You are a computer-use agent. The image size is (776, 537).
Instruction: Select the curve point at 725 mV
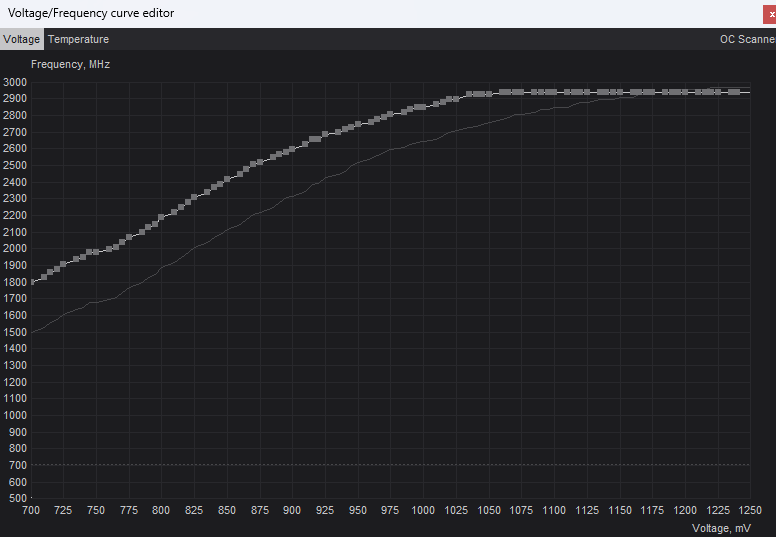(63, 264)
